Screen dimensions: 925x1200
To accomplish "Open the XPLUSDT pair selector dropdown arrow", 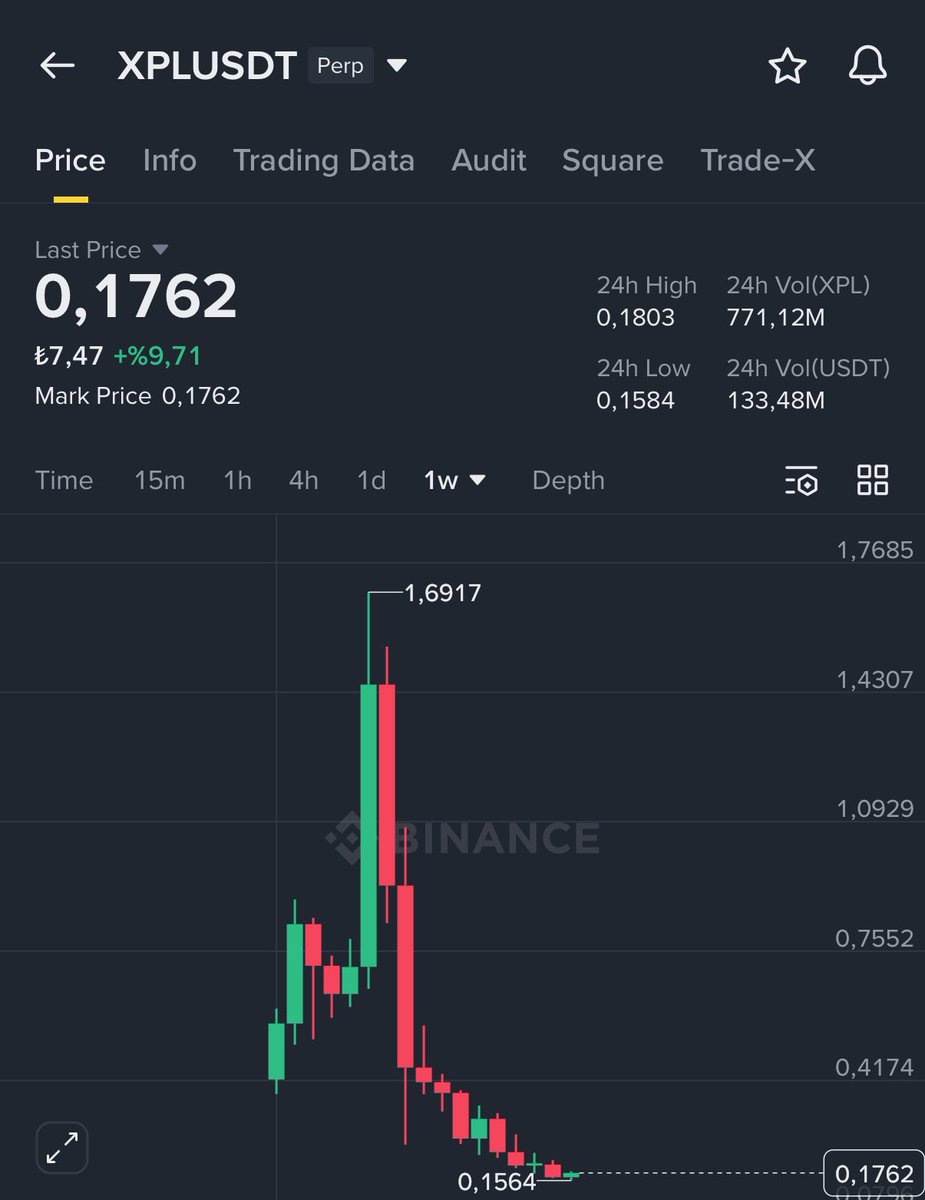I will click(x=397, y=66).
